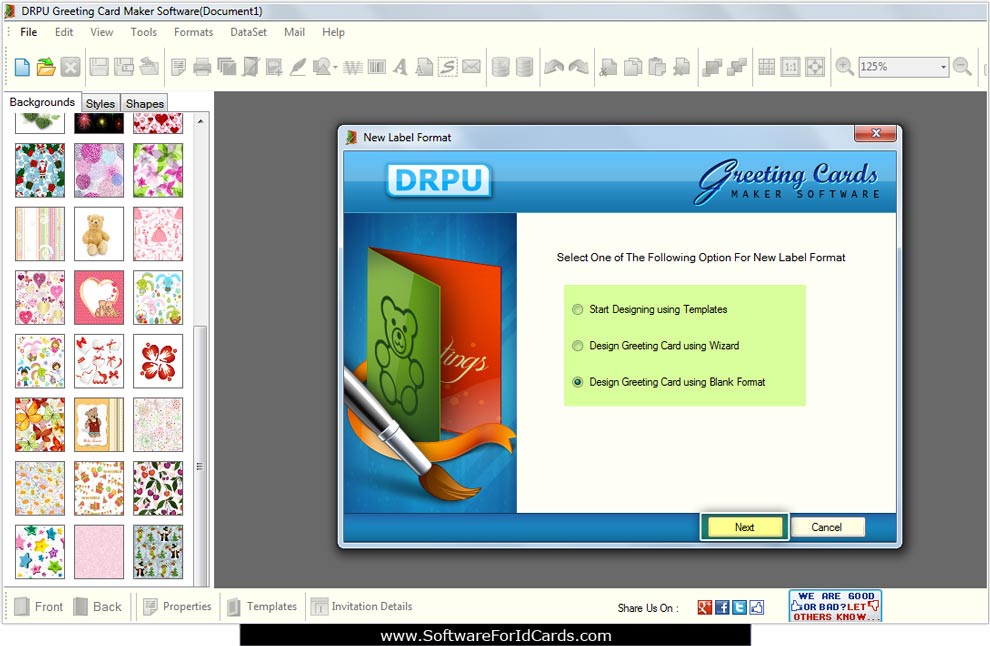Image resolution: width=990 pixels, height=646 pixels.
Task: Click the envelope mail icon
Action: 472,66
